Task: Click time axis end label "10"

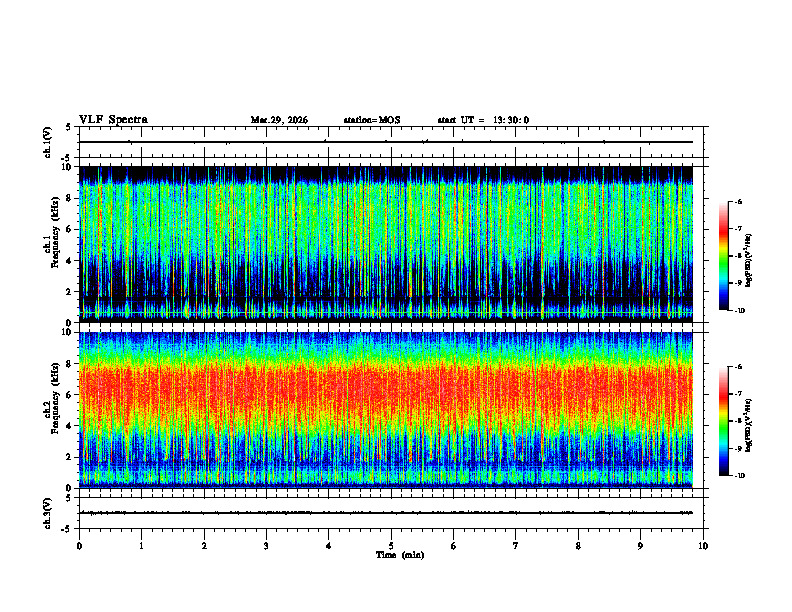Action: [703, 546]
